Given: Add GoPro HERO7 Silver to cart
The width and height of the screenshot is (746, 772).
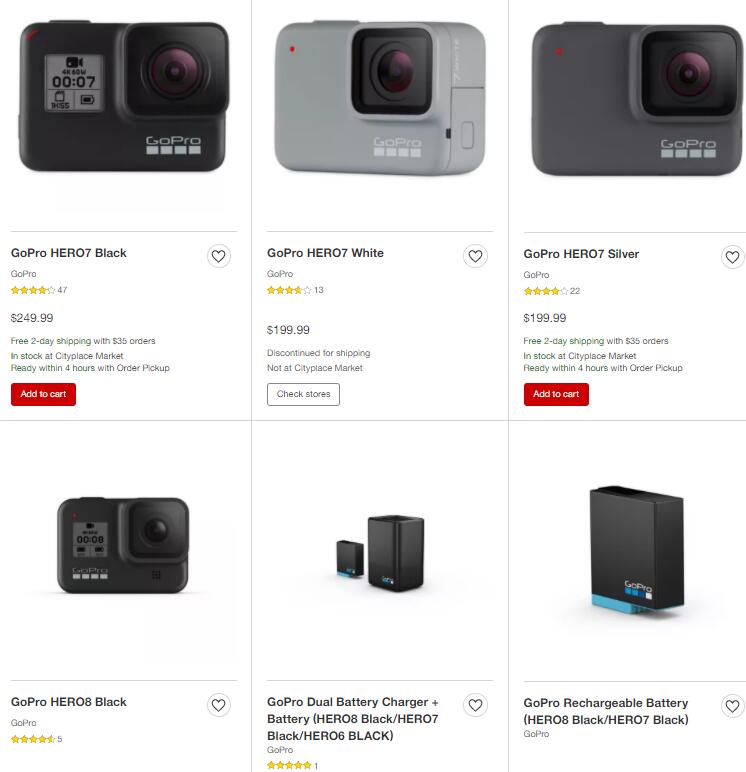Looking at the screenshot, I should [x=556, y=394].
